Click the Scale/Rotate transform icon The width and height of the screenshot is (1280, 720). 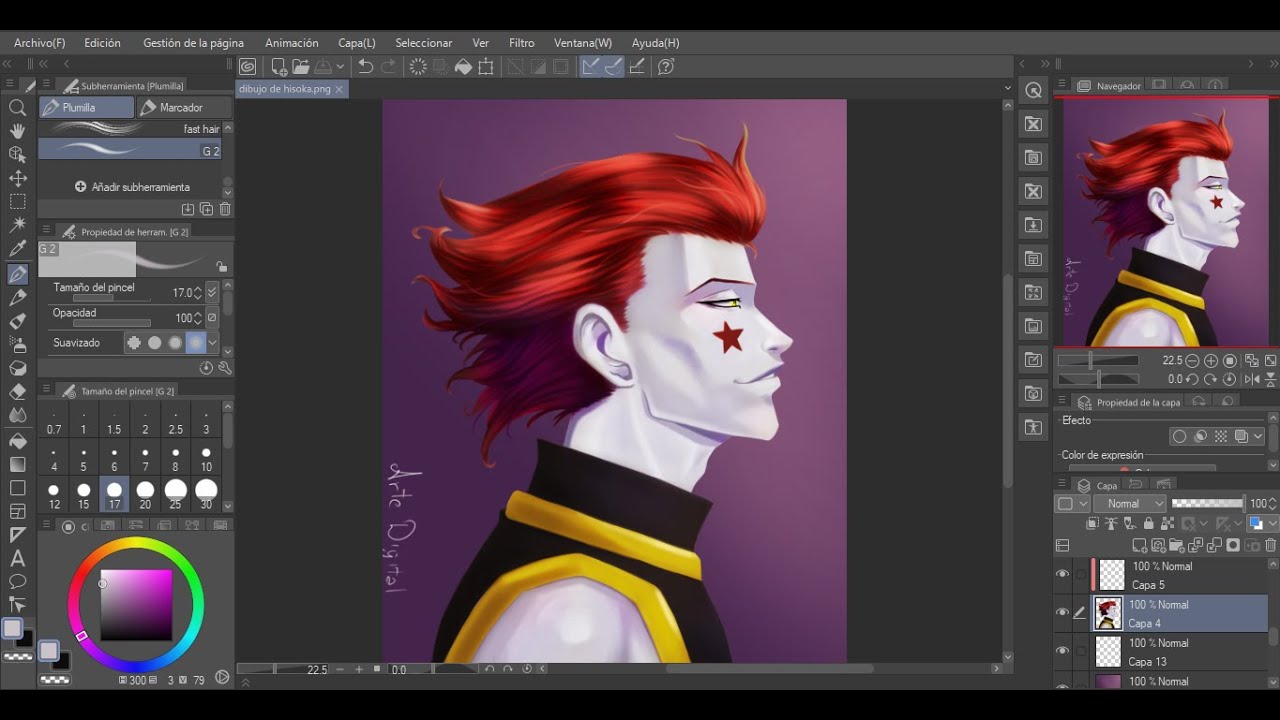486,67
